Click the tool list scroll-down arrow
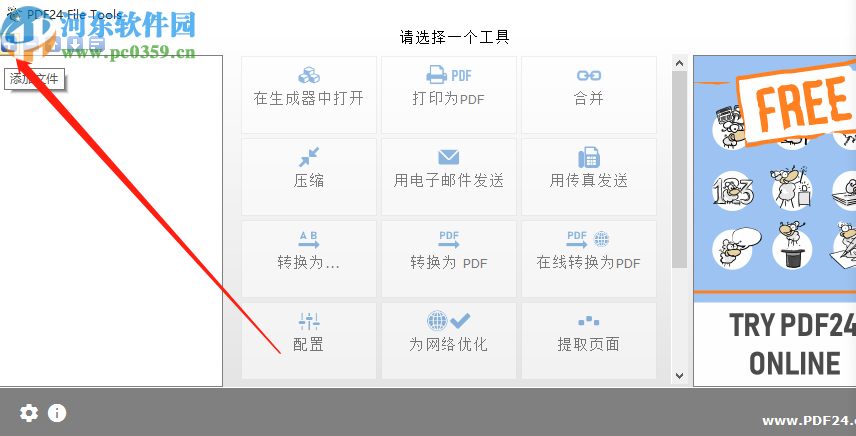 (x=680, y=375)
